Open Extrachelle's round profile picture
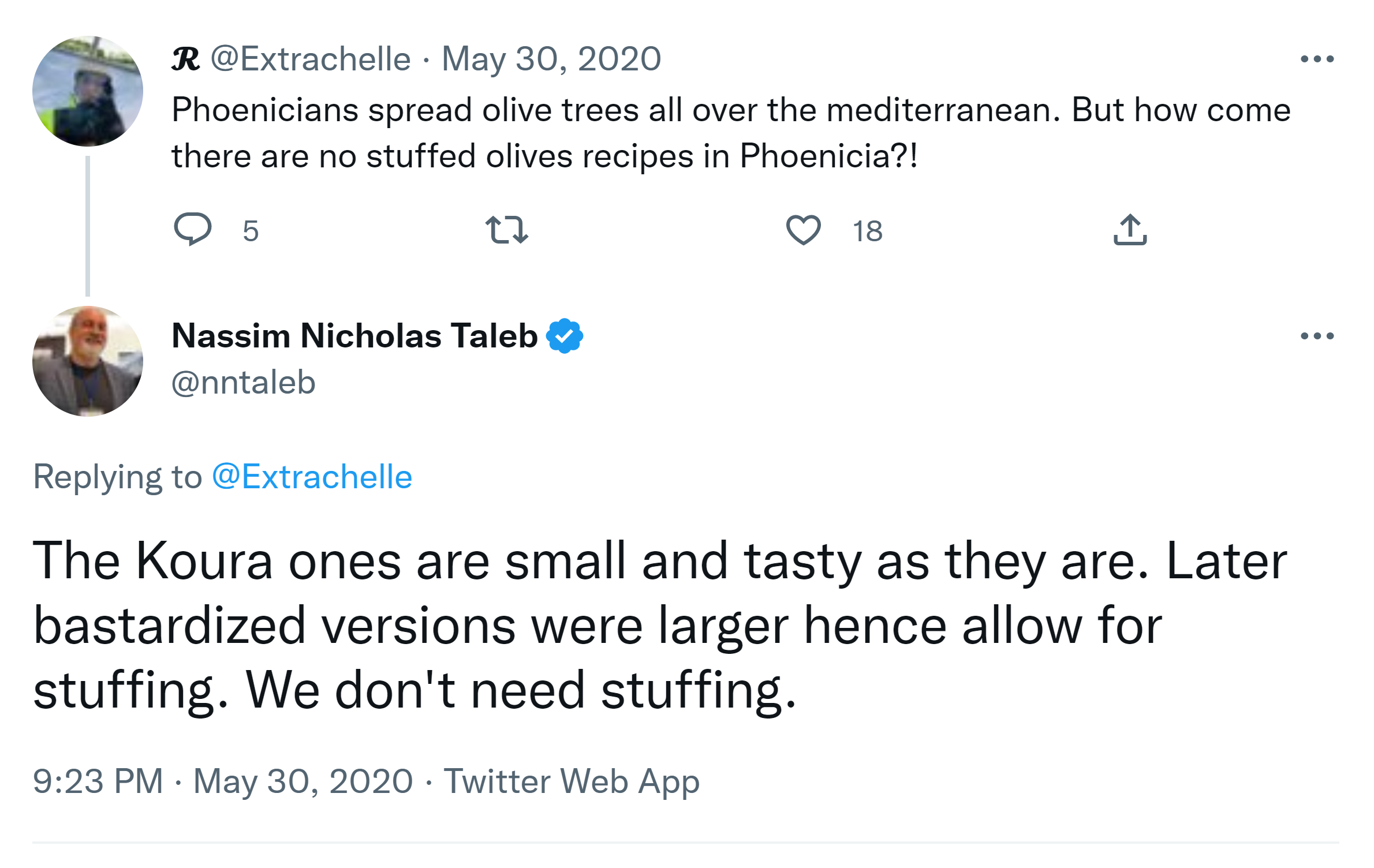 (x=88, y=91)
